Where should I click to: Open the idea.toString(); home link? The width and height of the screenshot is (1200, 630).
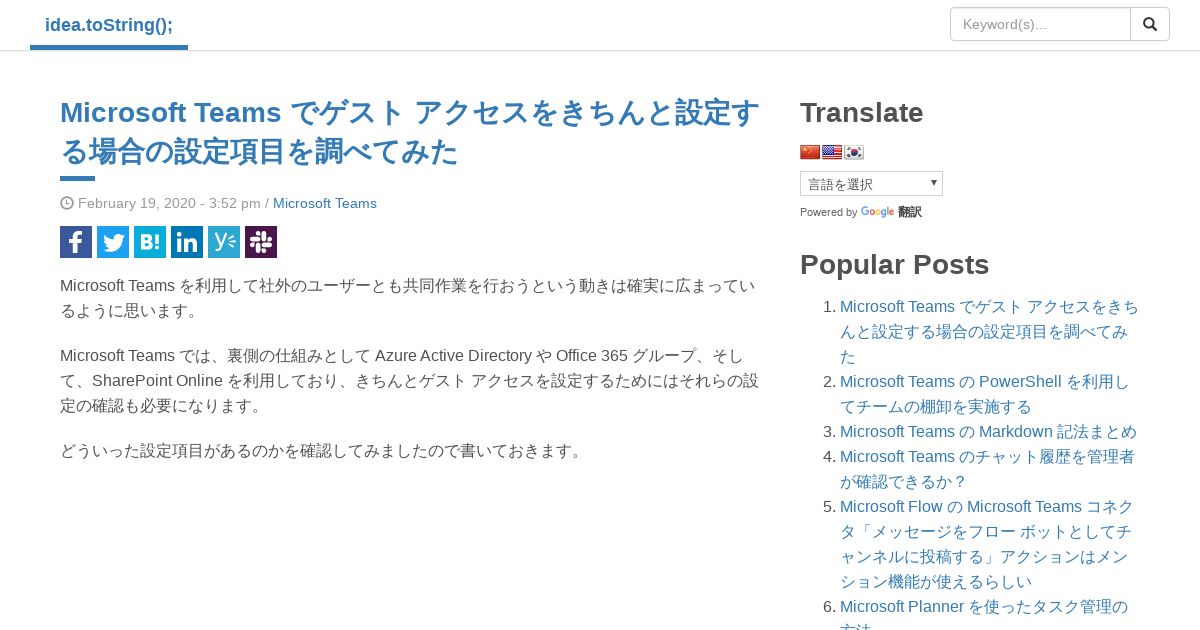(x=109, y=25)
